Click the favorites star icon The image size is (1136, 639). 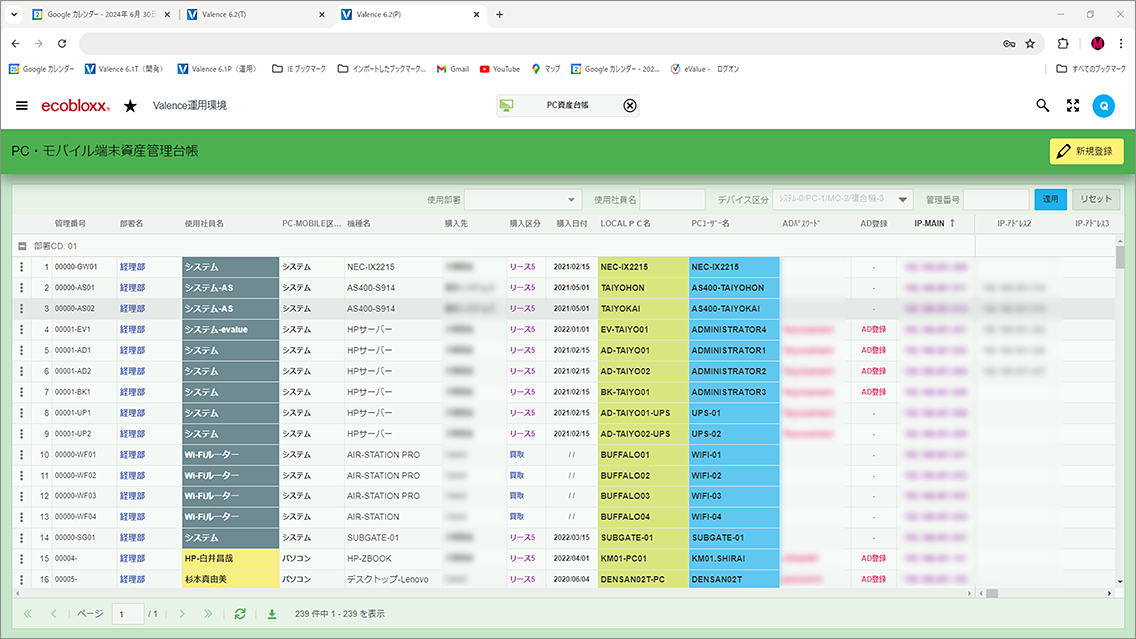click(130, 106)
